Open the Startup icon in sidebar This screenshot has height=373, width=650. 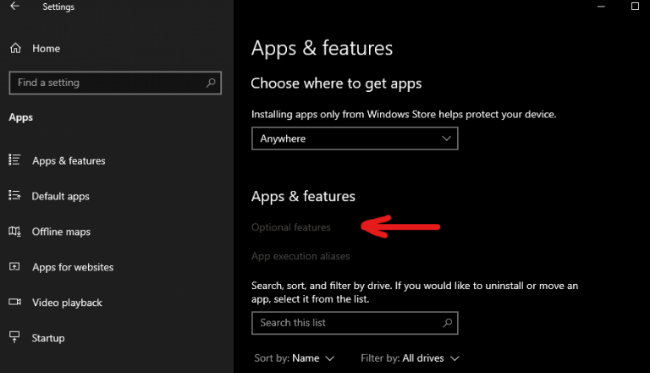pos(15,337)
